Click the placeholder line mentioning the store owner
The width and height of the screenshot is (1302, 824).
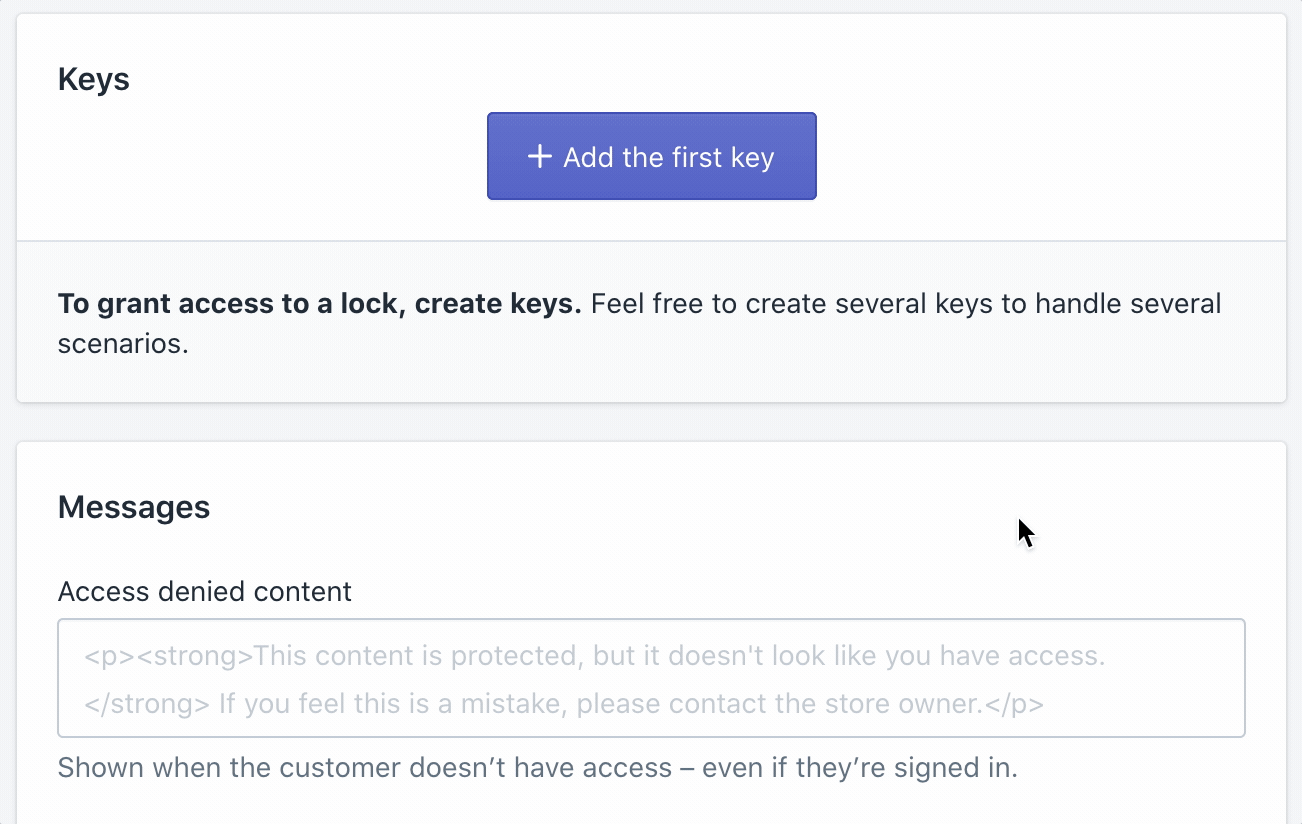click(564, 704)
